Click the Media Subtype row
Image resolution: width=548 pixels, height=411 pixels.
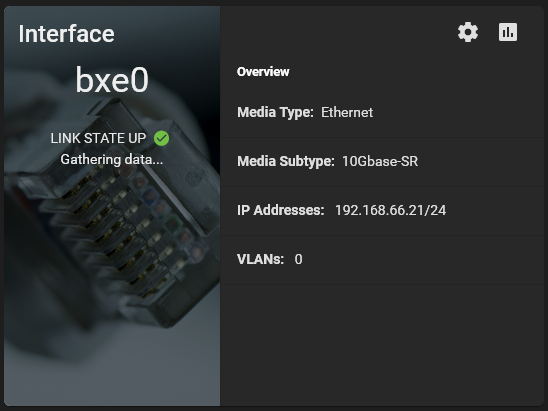382,162
